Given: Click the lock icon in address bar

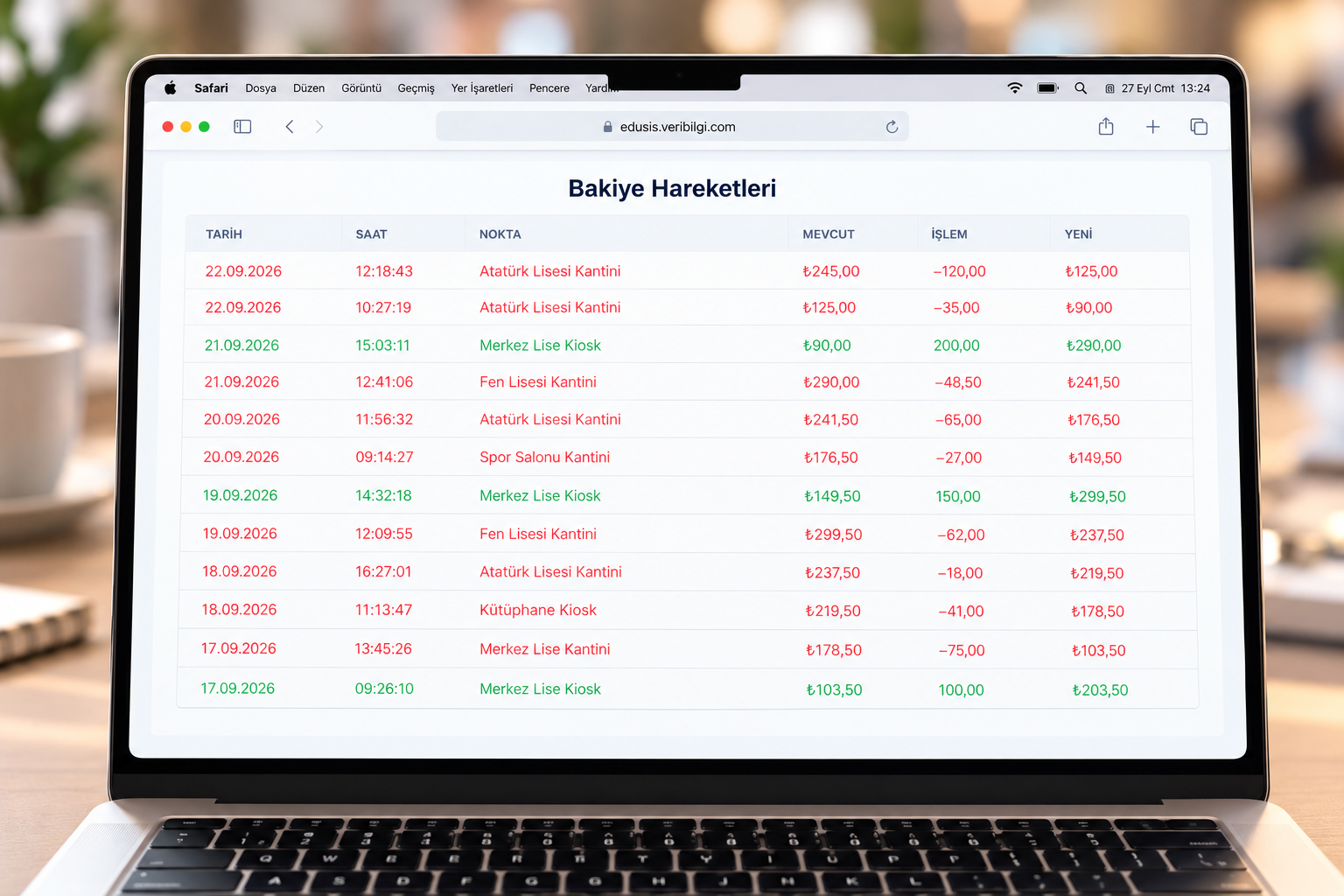Looking at the screenshot, I should point(608,127).
